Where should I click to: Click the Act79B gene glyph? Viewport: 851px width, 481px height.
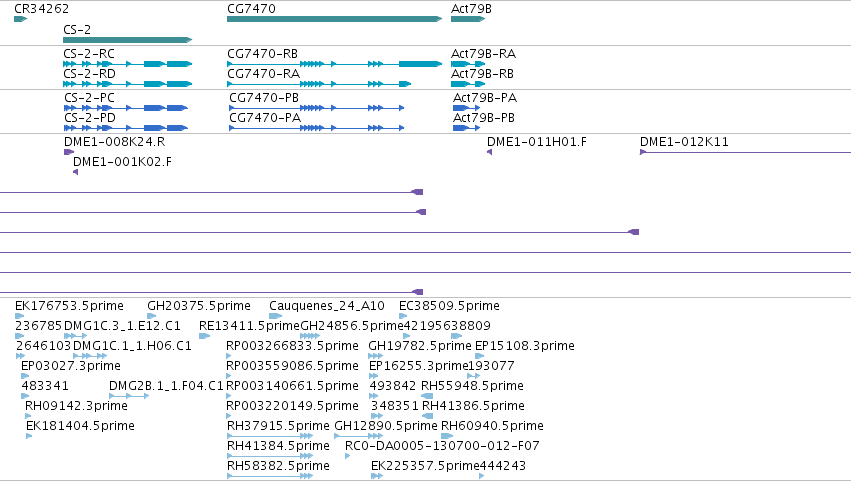tap(468, 19)
